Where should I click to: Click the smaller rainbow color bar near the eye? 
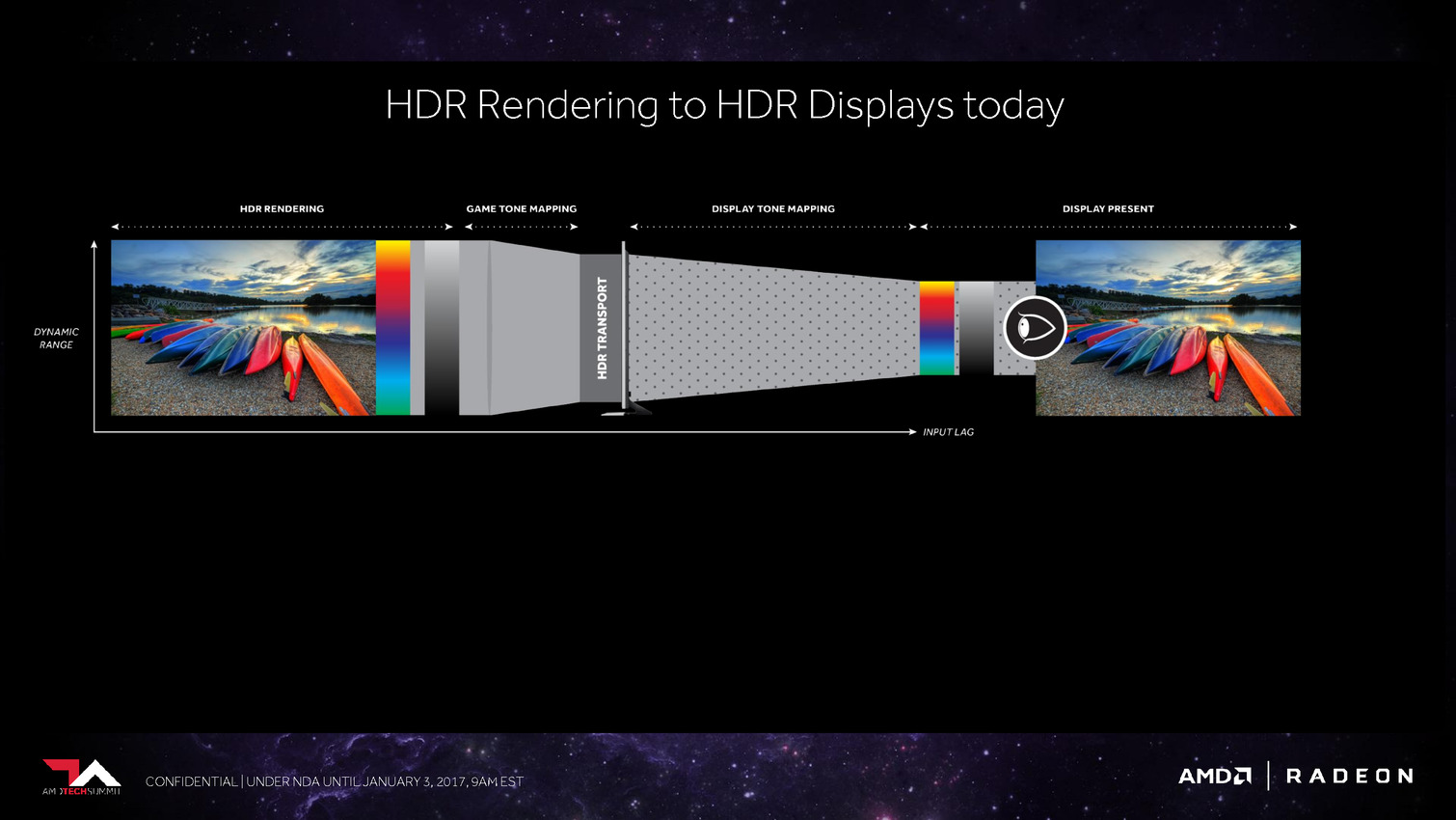[936, 328]
